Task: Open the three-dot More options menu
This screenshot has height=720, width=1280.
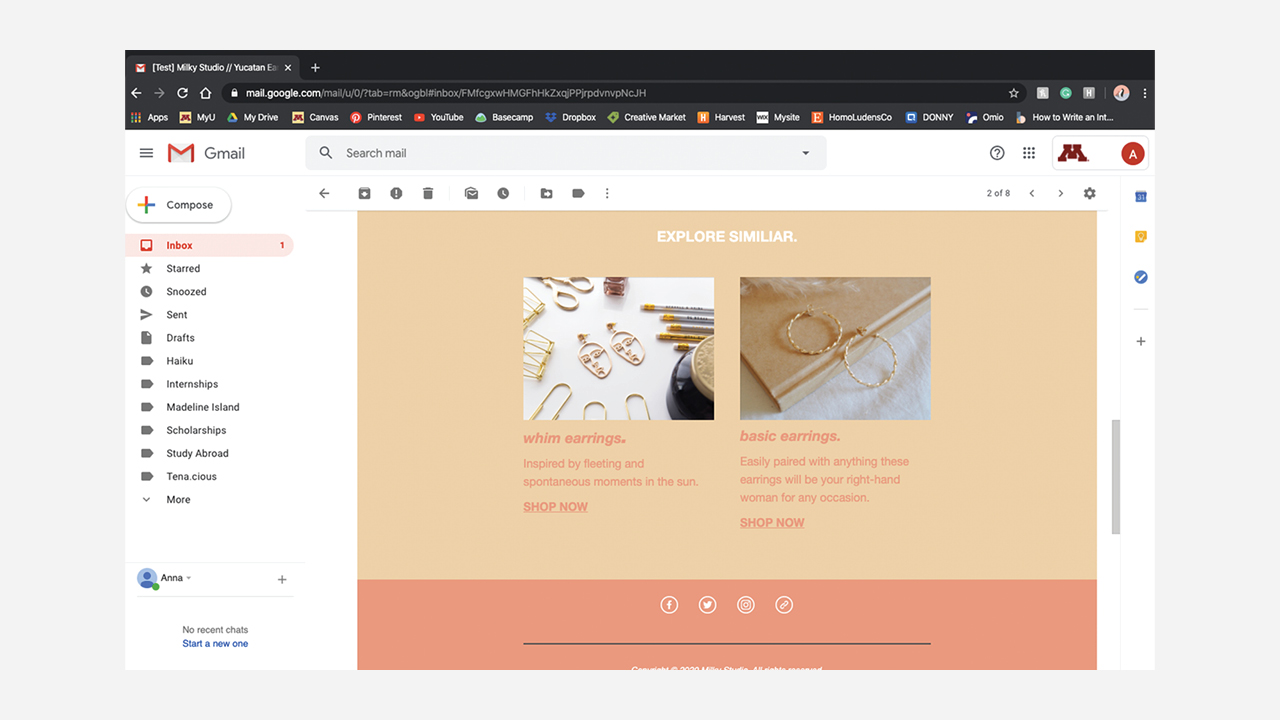Action: (x=607, y=193)
